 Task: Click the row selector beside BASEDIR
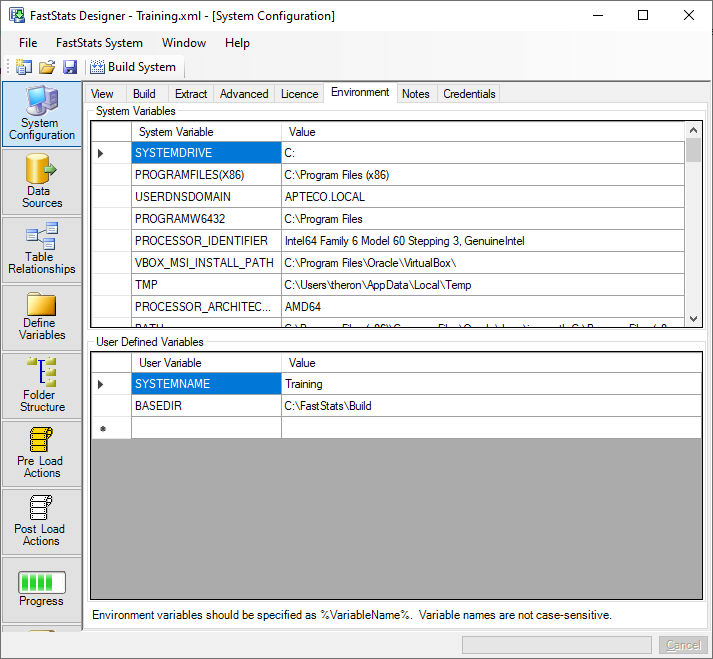point(111,406)
